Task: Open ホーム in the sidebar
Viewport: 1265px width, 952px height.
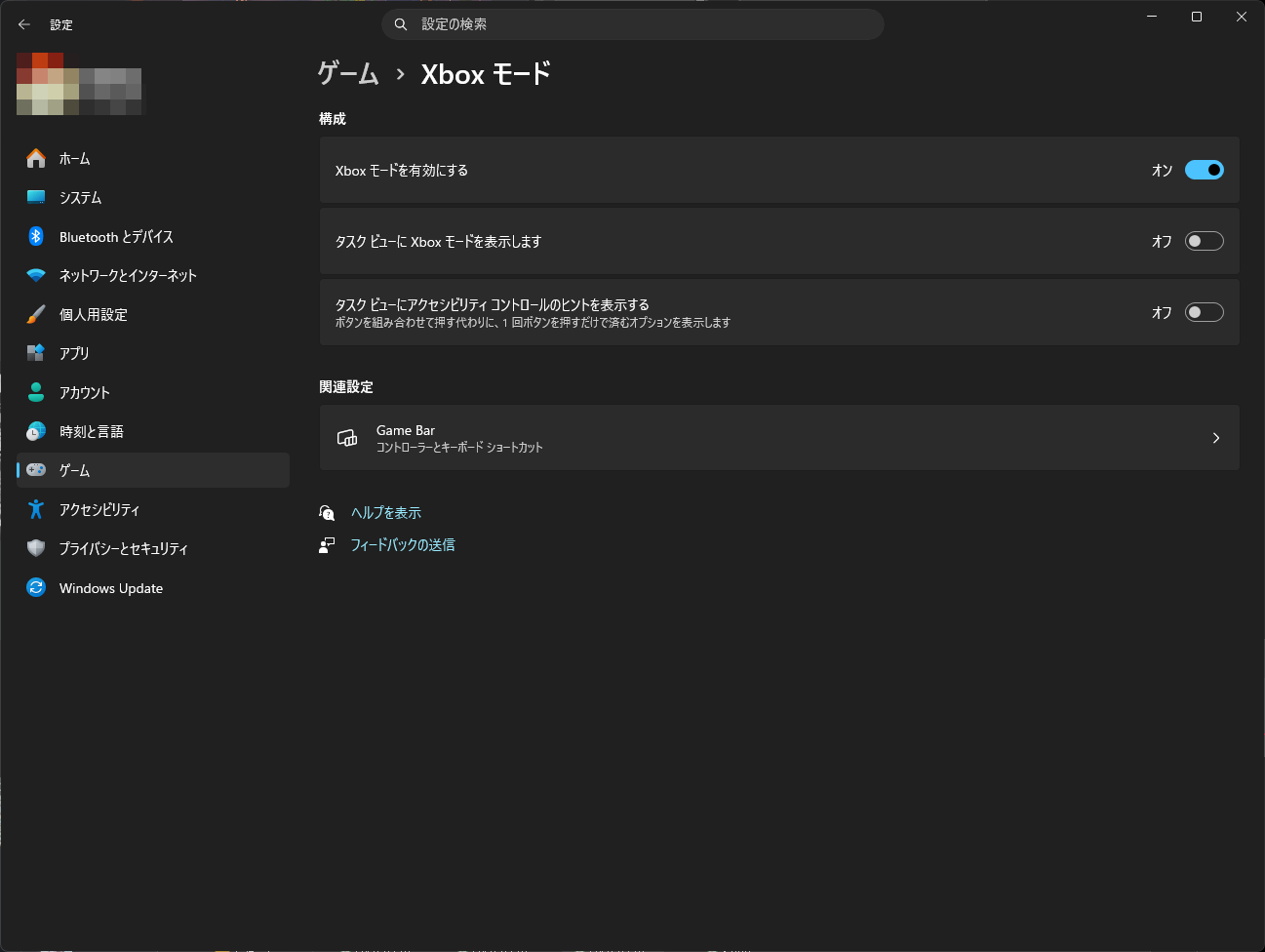Action: point(153,158)
